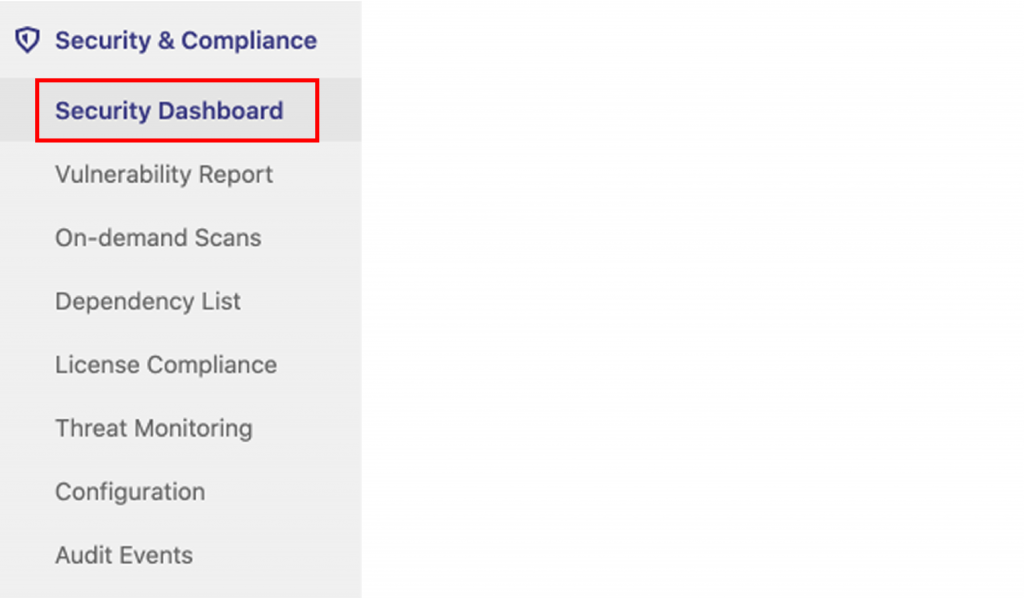Screen dimensions: 1024x598
Task: View Audit Events sidebar link
Action: click(124, 555)
